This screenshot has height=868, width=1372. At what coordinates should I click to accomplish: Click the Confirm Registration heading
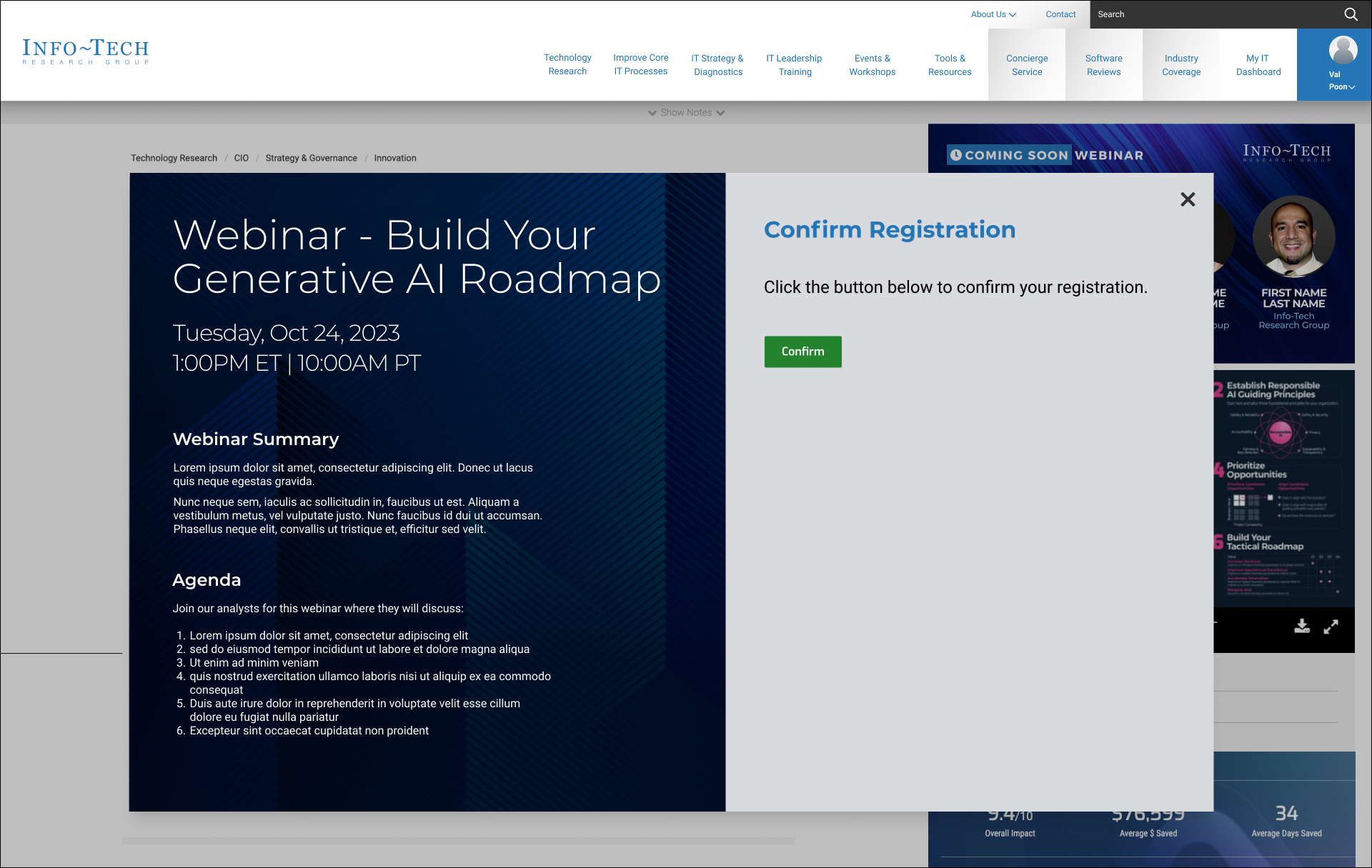890,230
